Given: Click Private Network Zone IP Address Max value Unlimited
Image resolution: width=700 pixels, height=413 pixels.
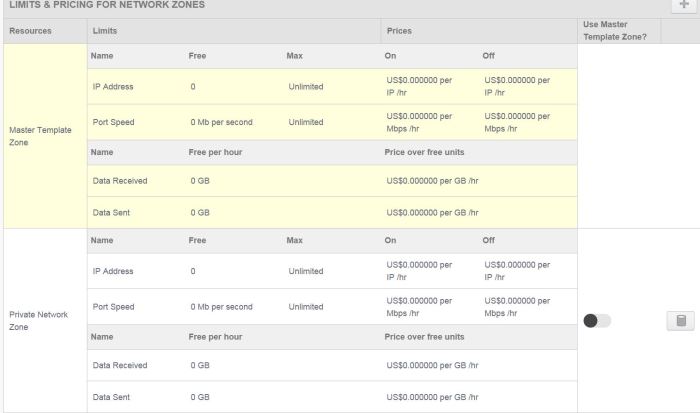Looking at the screenshot, I should [305, 271].
